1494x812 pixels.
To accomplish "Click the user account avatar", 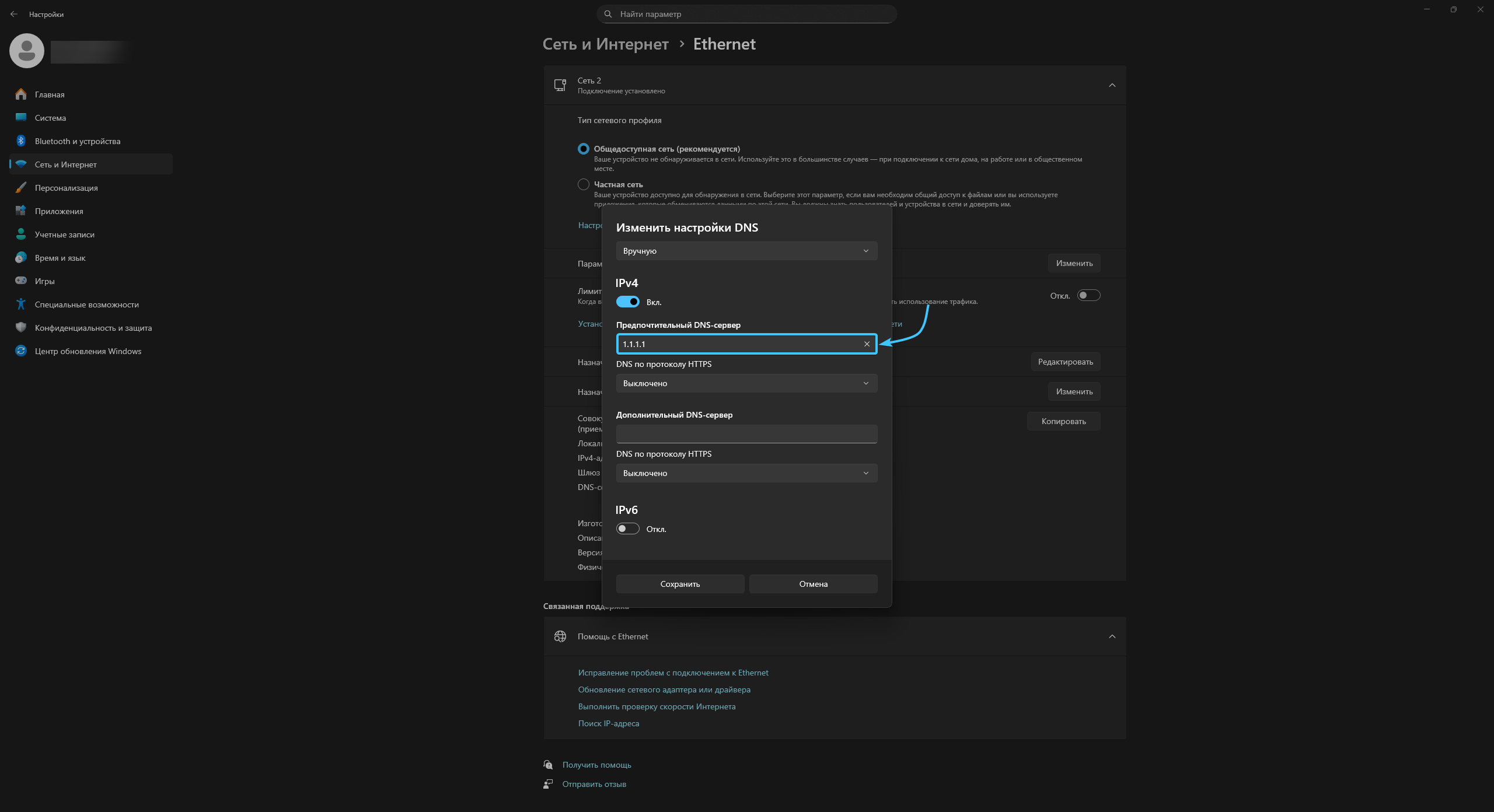I will pos(27,51).
